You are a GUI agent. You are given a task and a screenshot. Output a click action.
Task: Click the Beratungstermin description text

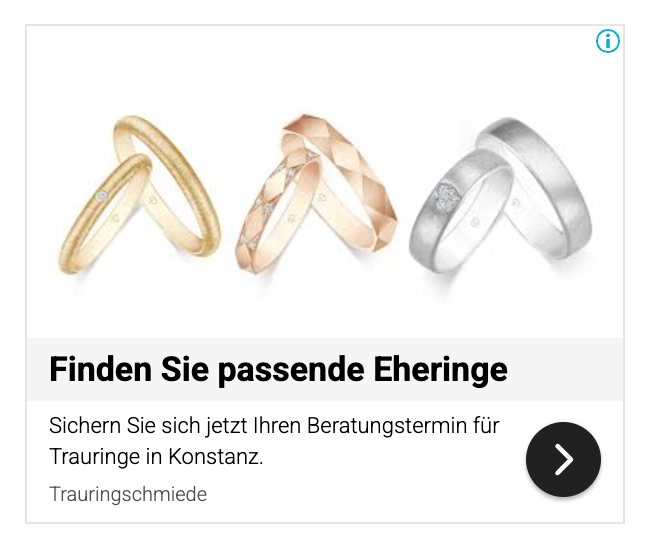click(x=274, y=441)
